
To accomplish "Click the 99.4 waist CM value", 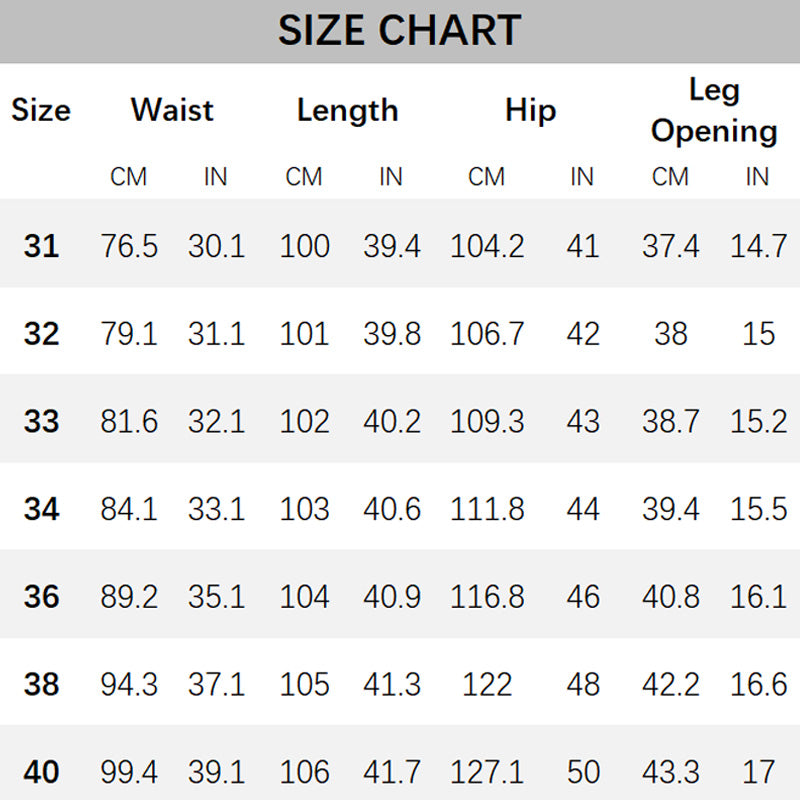I will 129,772.
